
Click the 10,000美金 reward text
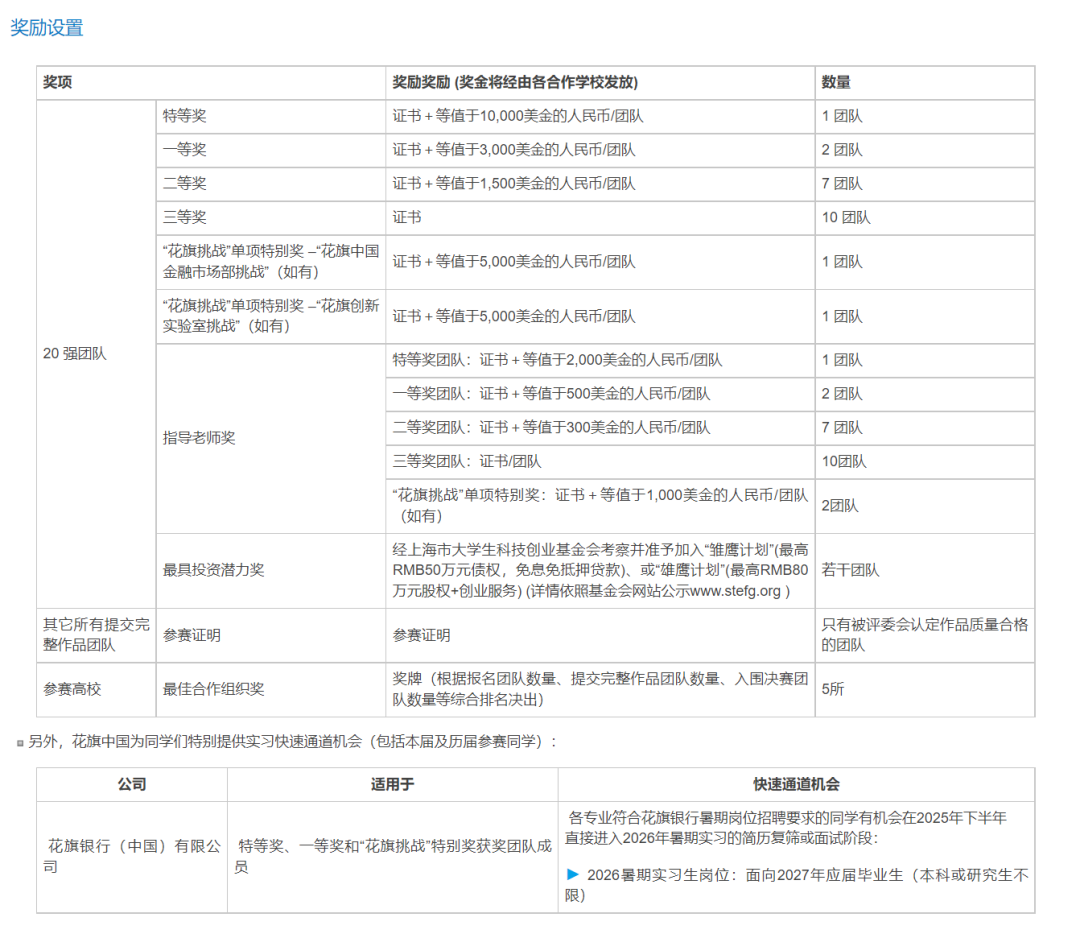click(x=516, y=116)
